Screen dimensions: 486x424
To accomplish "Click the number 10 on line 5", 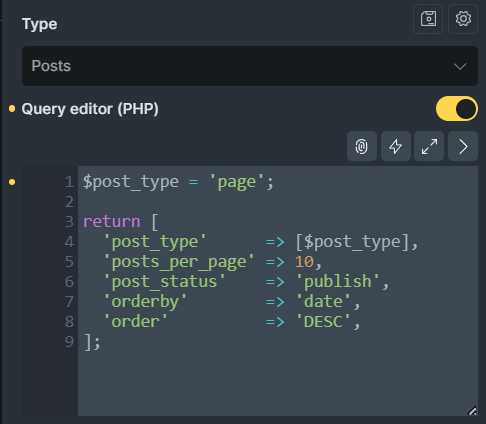I will [304, 262].
